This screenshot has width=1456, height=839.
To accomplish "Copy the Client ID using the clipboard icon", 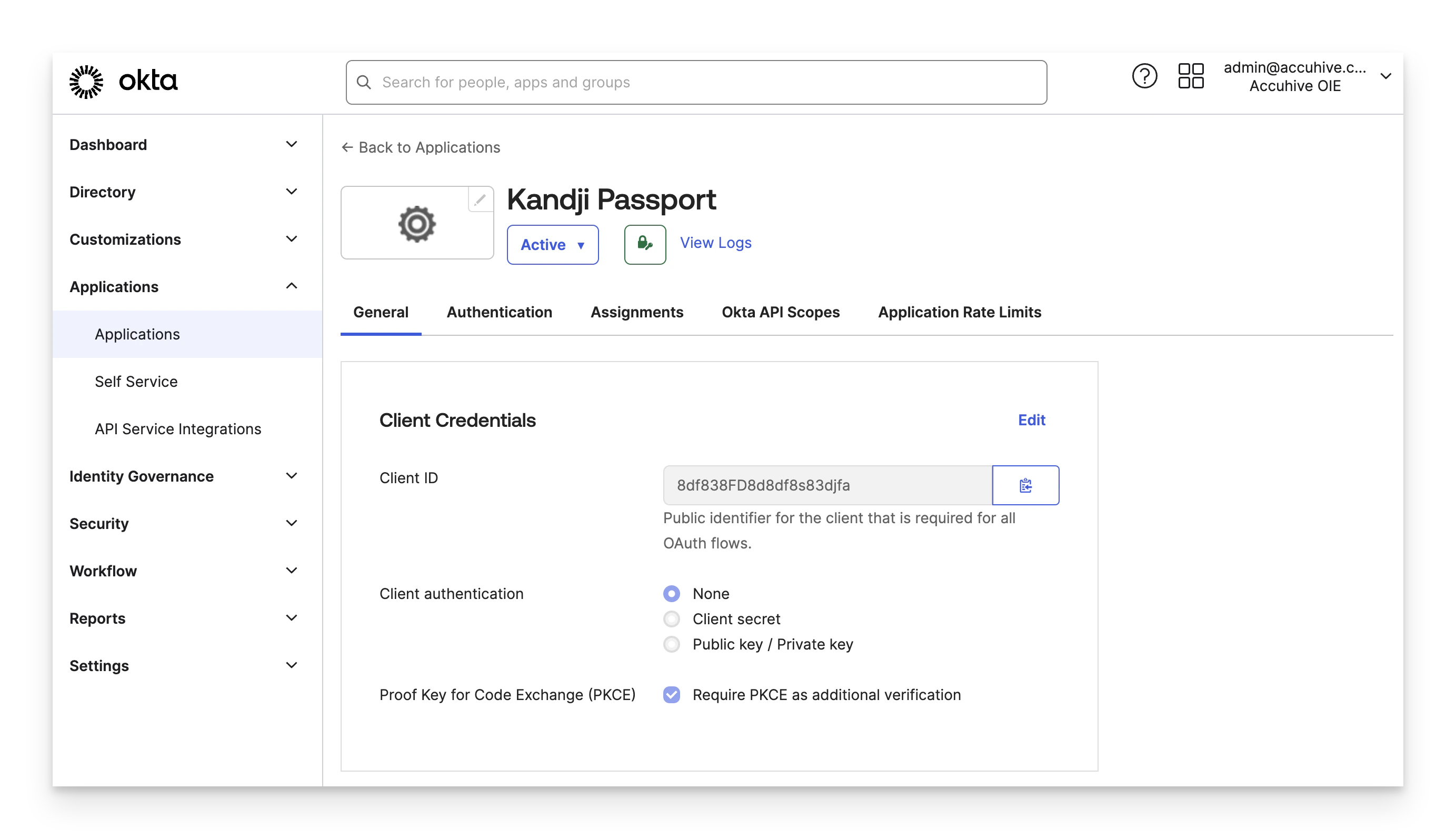I will (1025, 485).
